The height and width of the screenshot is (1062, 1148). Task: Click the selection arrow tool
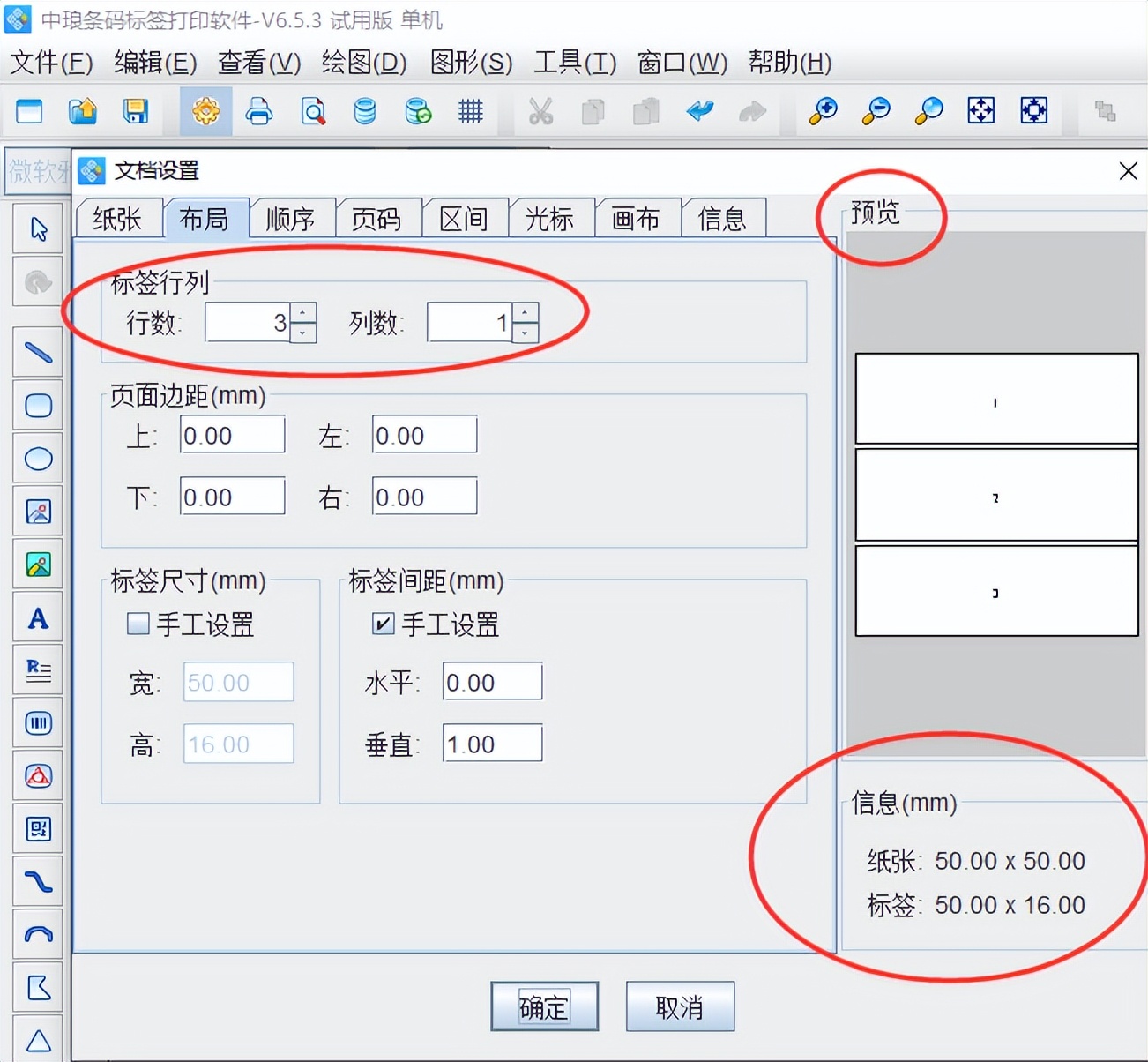click(38, 228)
